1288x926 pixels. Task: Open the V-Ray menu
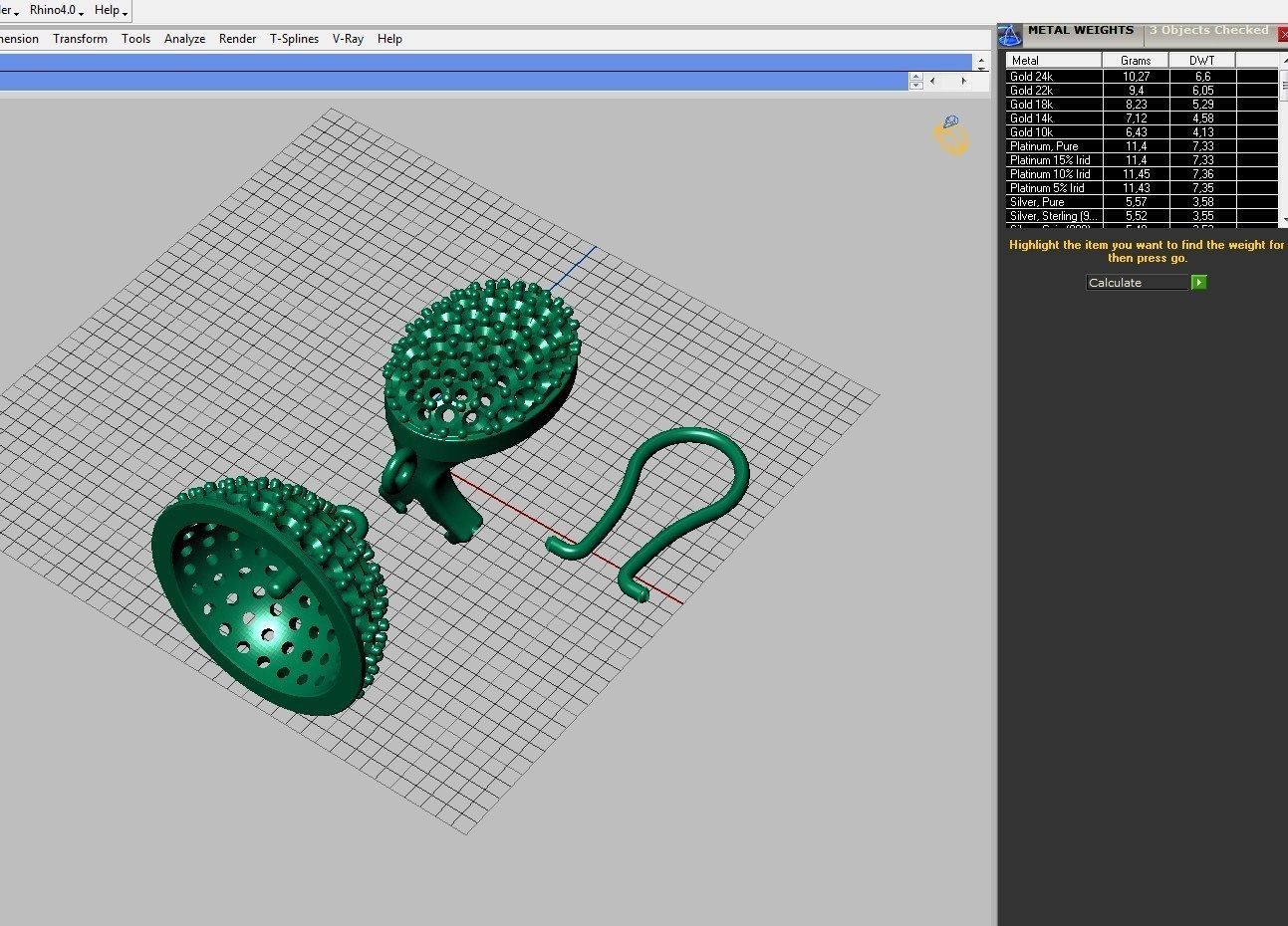348,39
